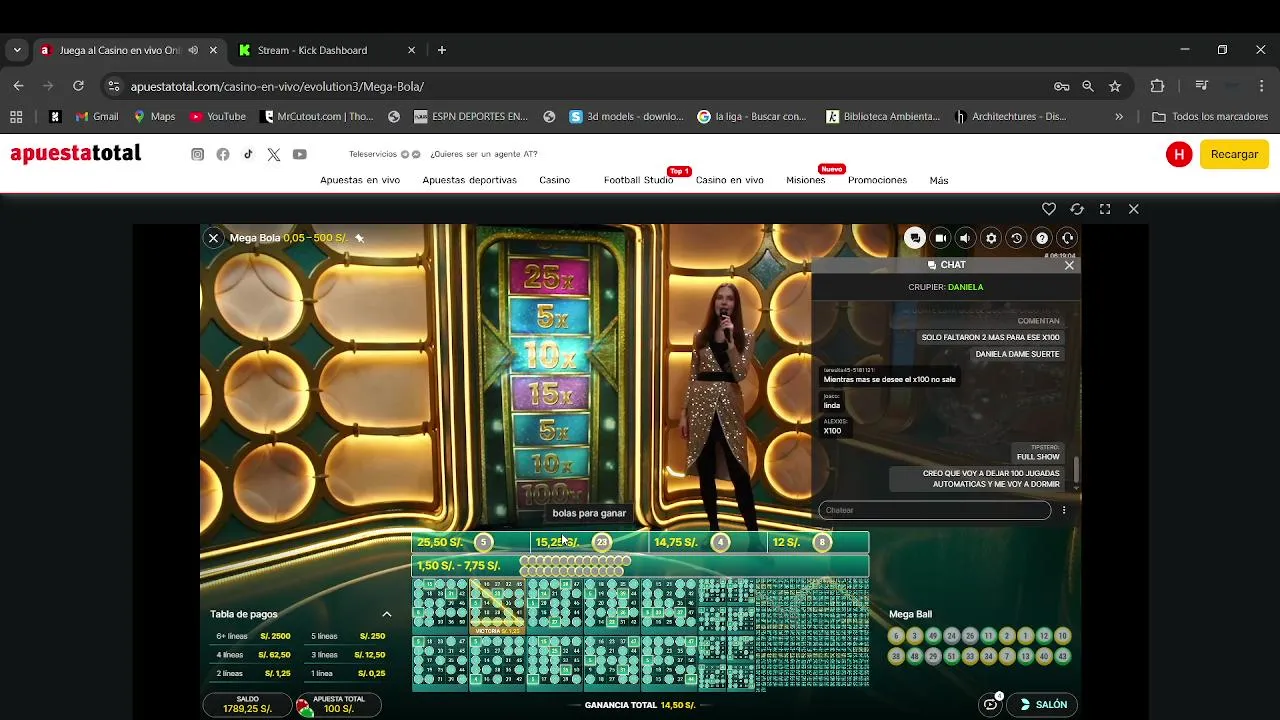Click ¿Quieres ser un agente AT? link
The height and width of the screenshot is (720, 1280).
[484, 154]
